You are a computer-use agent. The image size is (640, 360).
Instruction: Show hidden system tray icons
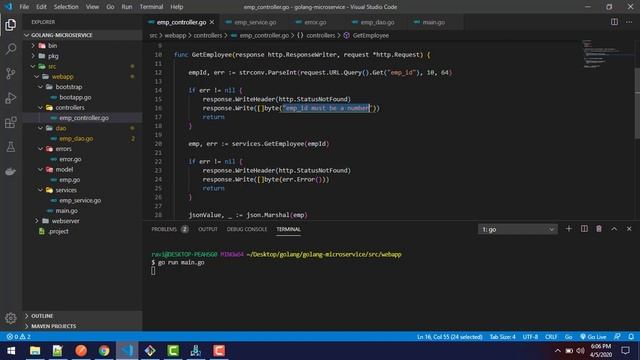[557, 351]
